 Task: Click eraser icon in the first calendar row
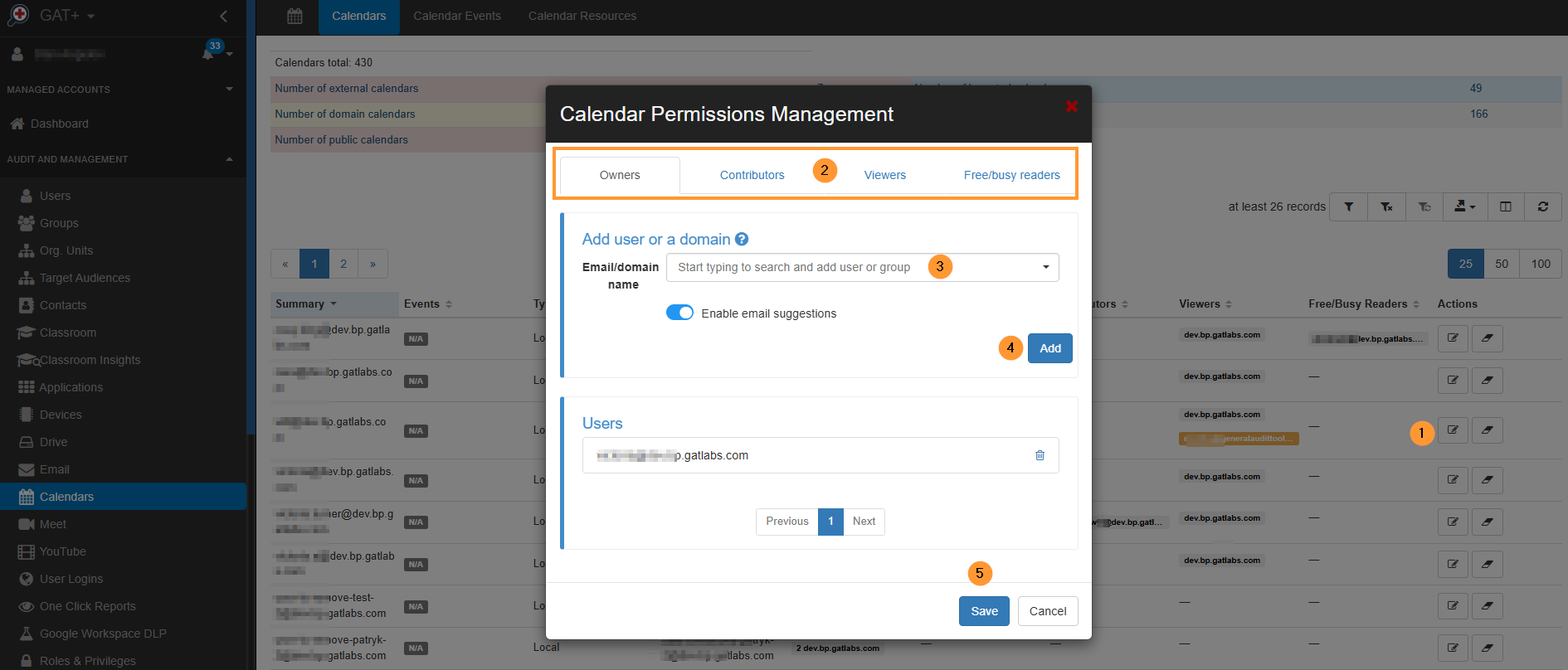pos(1488,337)
